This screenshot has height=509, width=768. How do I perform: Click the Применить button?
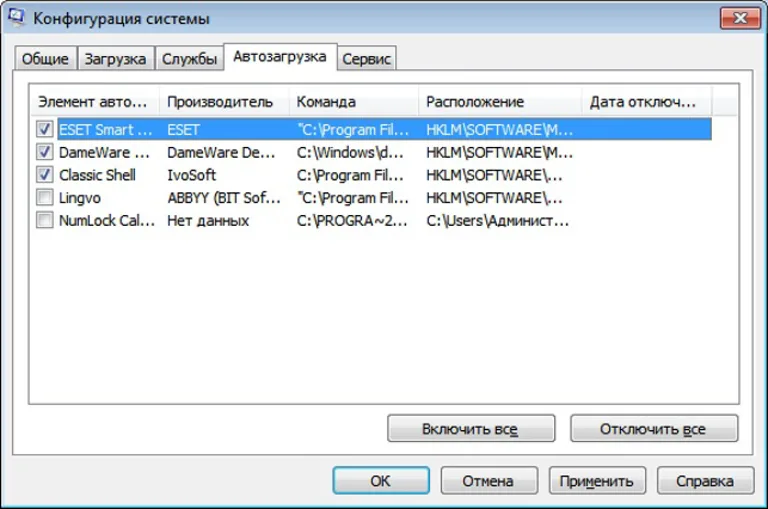(597, 481)
